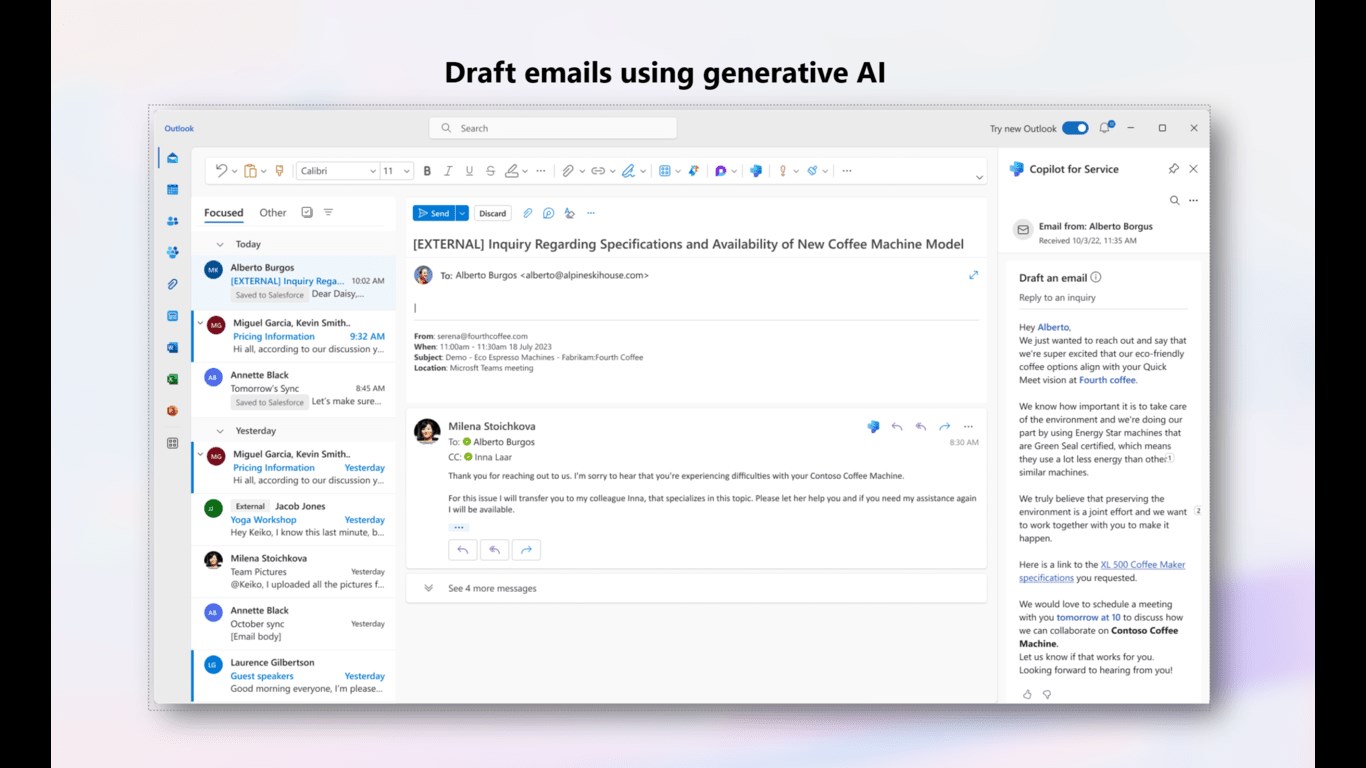This screenshot has height=768, width=1366.
Task: Open Jacob Jones Yoga Workshop email
Action: coord(293,520)
